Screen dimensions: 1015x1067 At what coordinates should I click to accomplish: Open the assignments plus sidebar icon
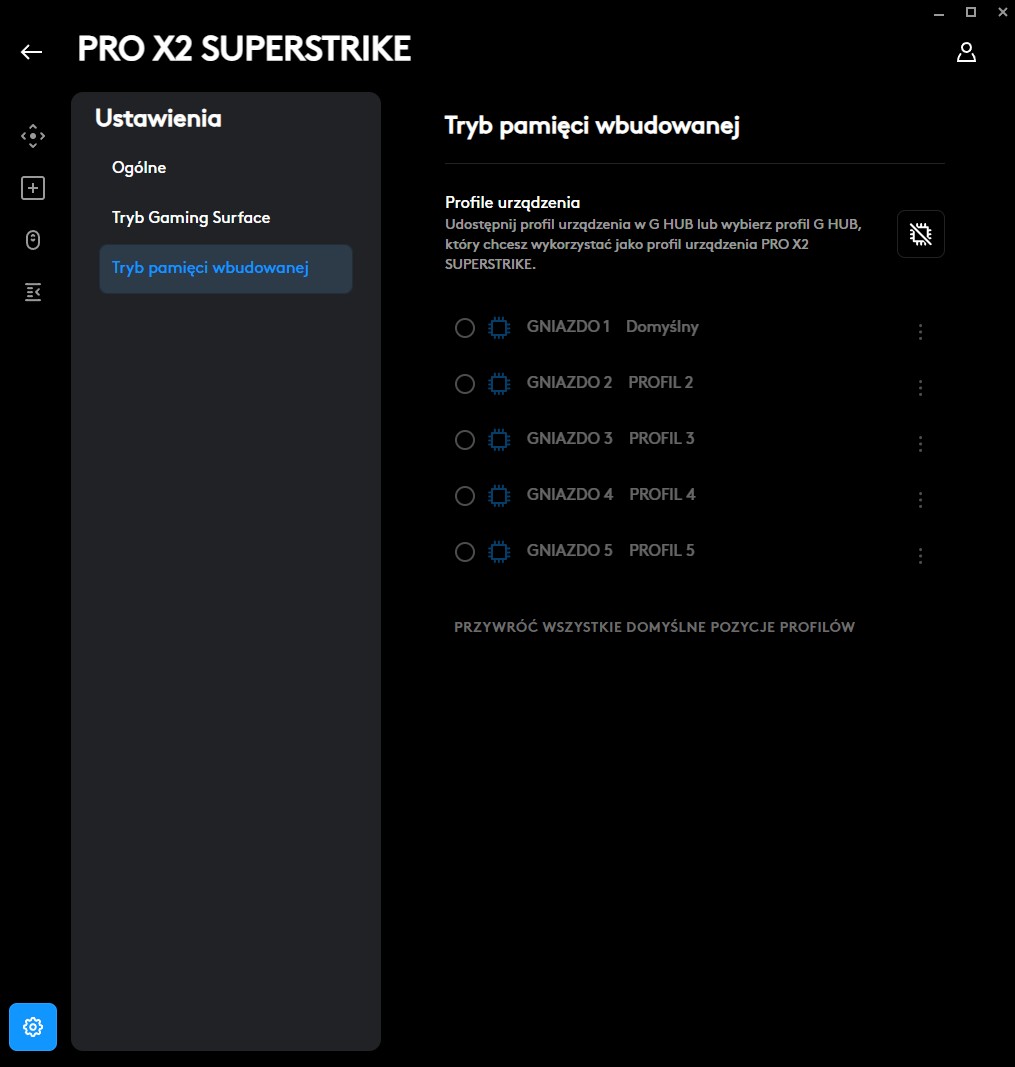pos(33,188)
